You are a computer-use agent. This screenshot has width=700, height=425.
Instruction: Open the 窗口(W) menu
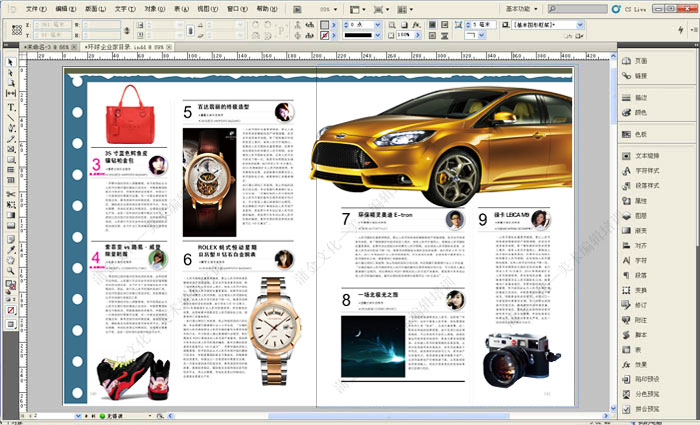[237, 9]
